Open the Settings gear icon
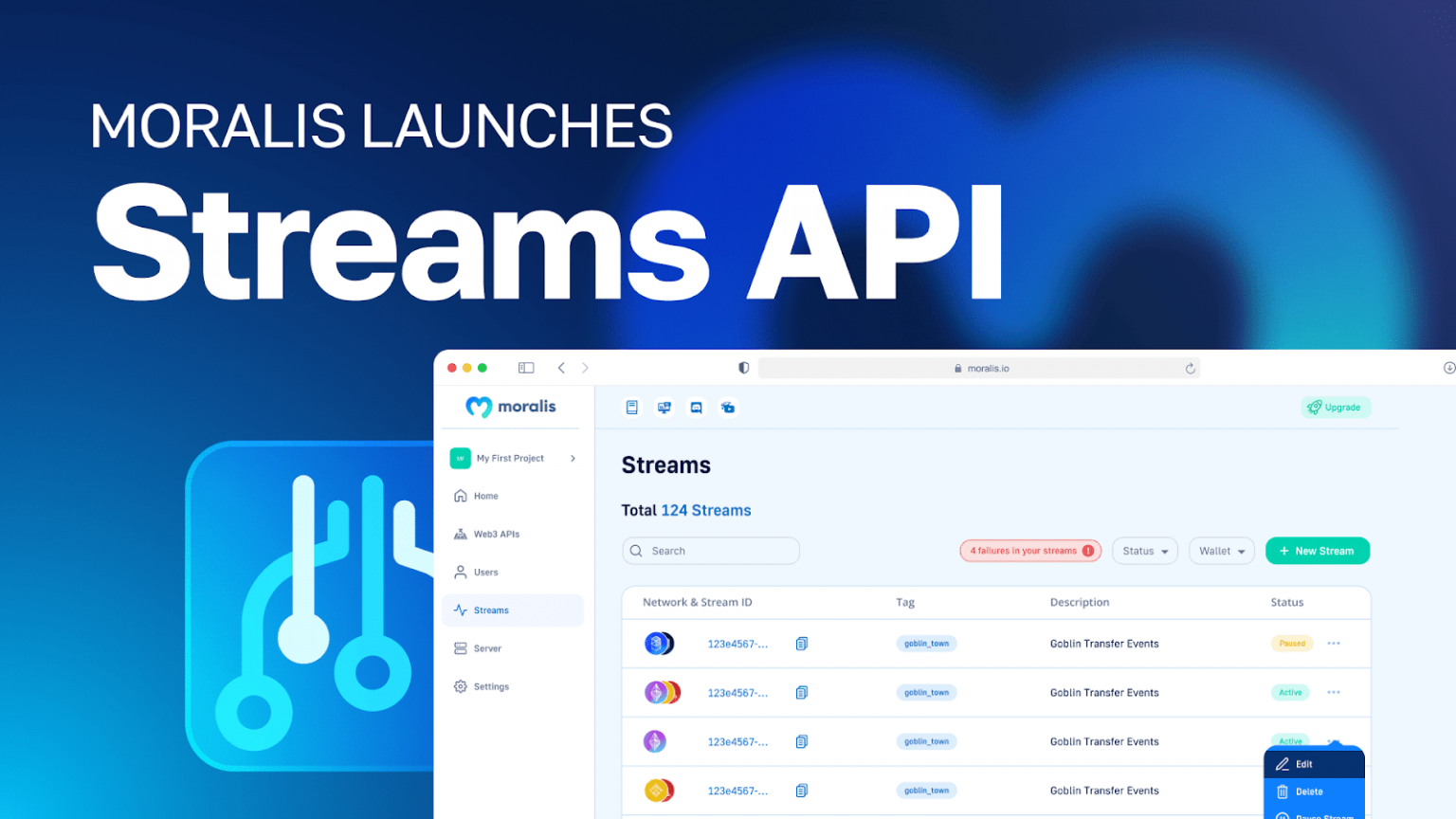Screen dimensions: 1456x819 coord(461,686)
